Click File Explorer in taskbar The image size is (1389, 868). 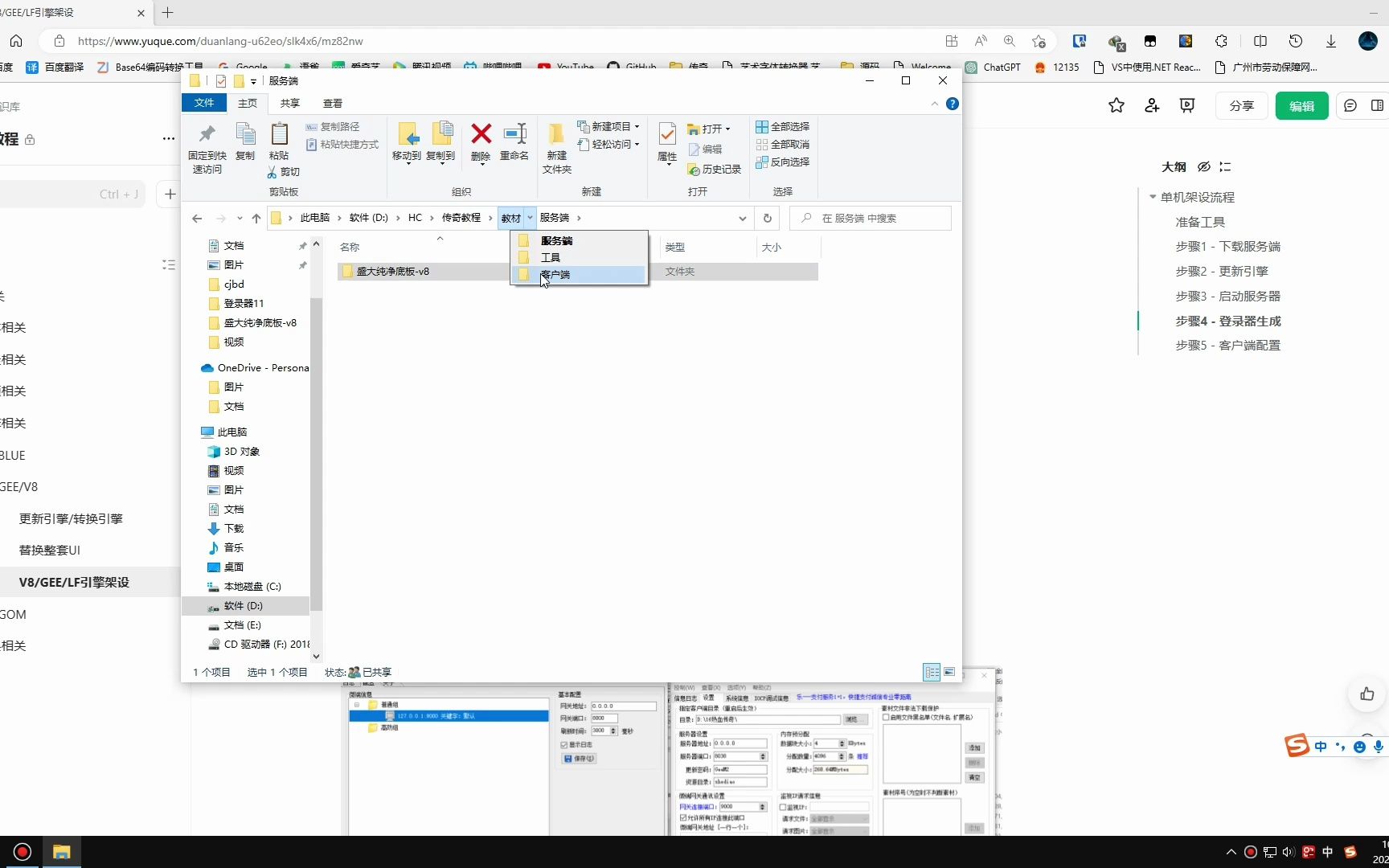[62, 852]
